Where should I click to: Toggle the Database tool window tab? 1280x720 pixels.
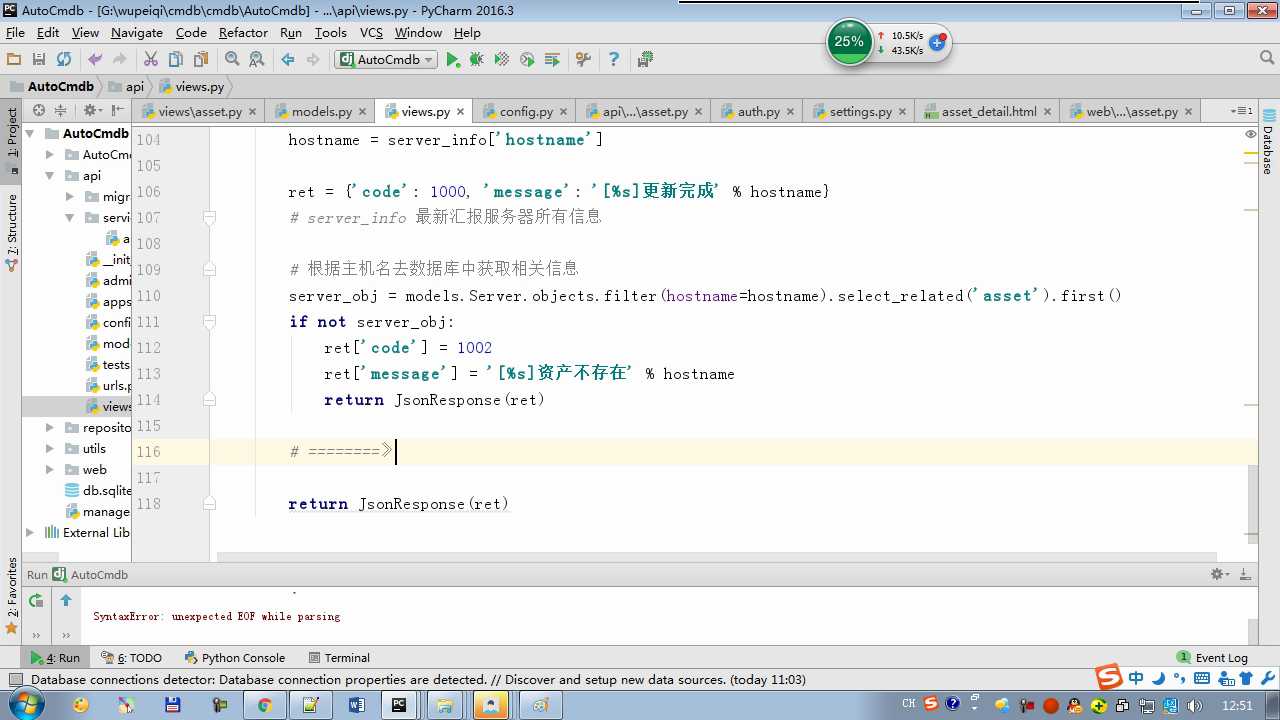pos(1268,144)
